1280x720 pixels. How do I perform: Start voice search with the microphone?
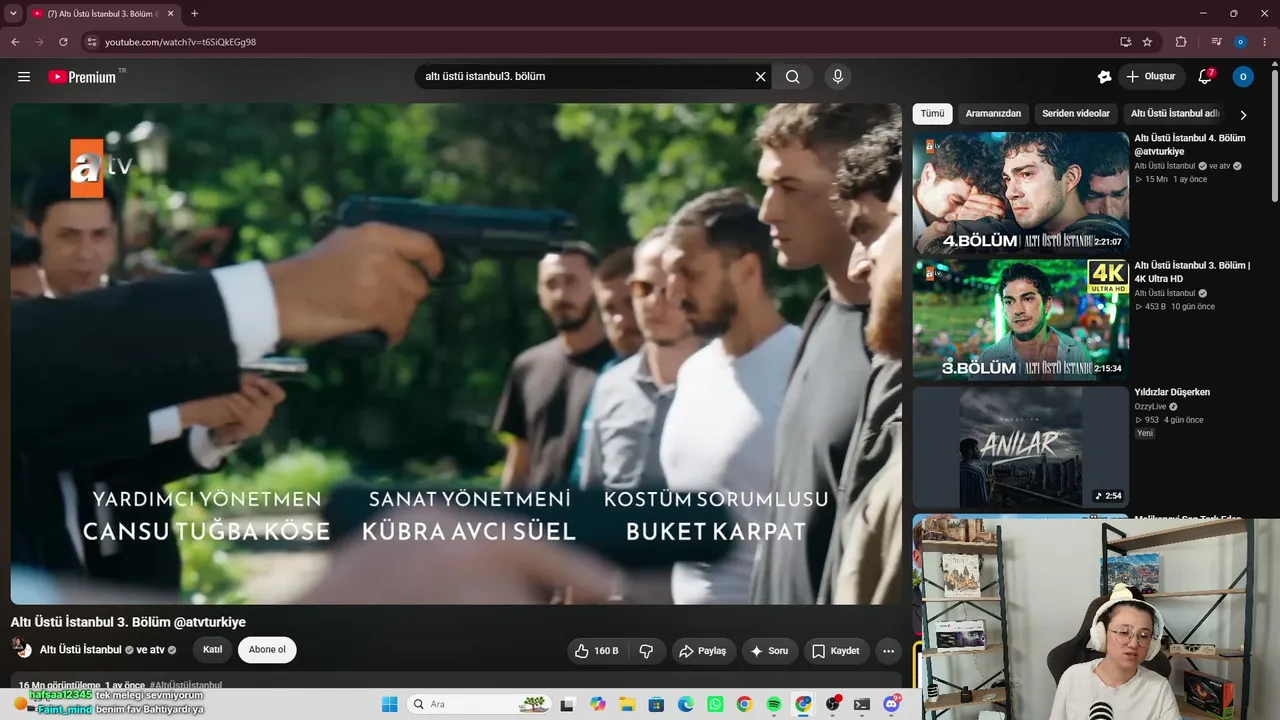838,77
